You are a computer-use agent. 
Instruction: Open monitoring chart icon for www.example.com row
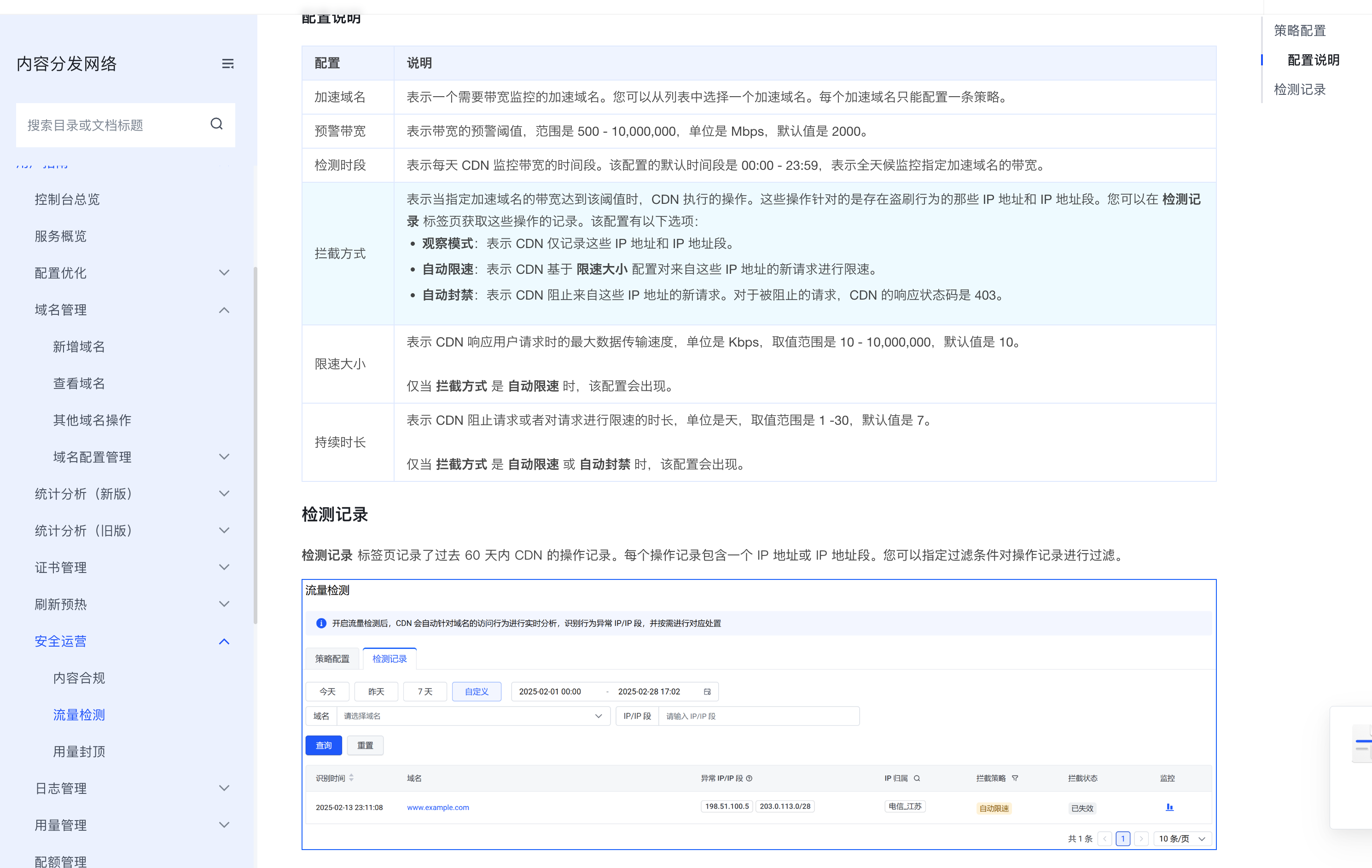click(x=1170, y=807)
